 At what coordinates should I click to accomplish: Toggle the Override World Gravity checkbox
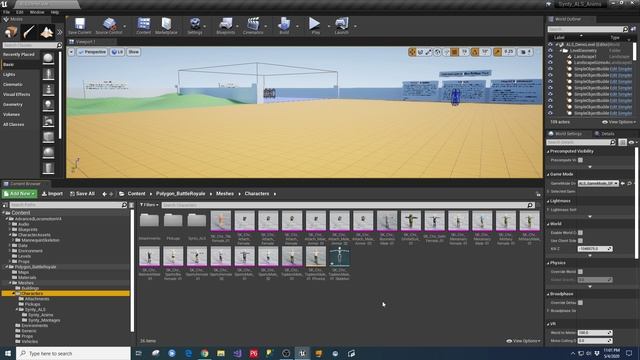(x=580, y=271)
